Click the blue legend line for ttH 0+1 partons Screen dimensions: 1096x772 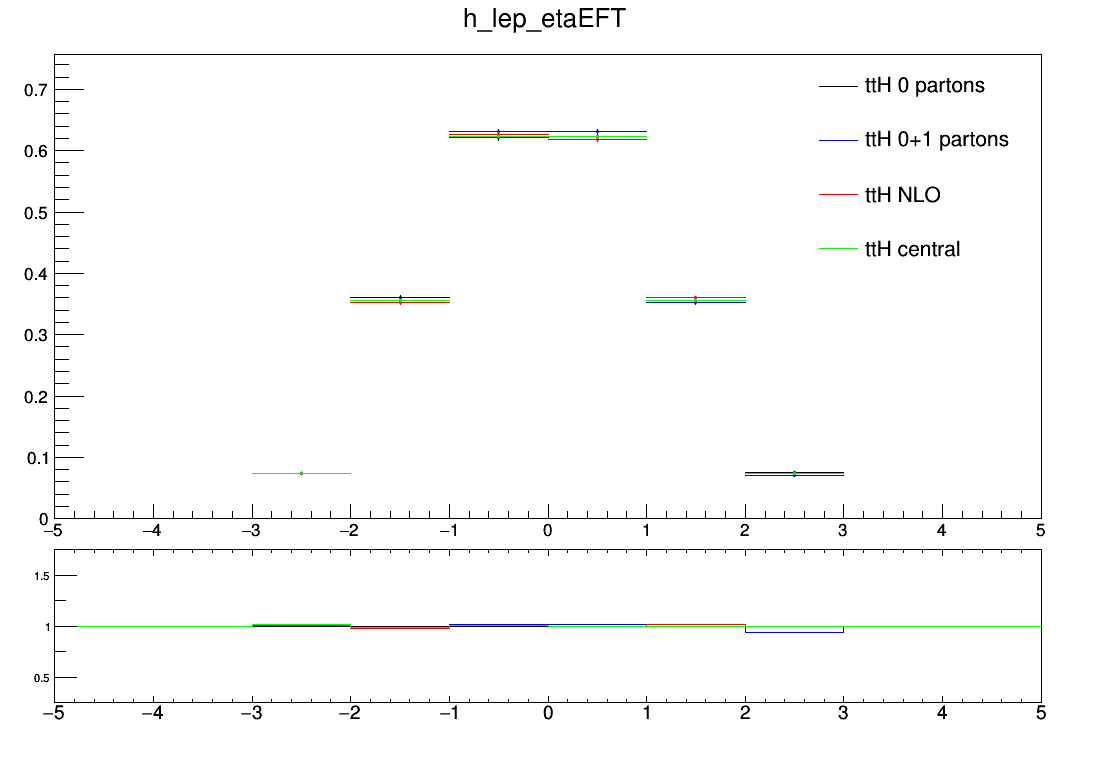tap(838, 141)
